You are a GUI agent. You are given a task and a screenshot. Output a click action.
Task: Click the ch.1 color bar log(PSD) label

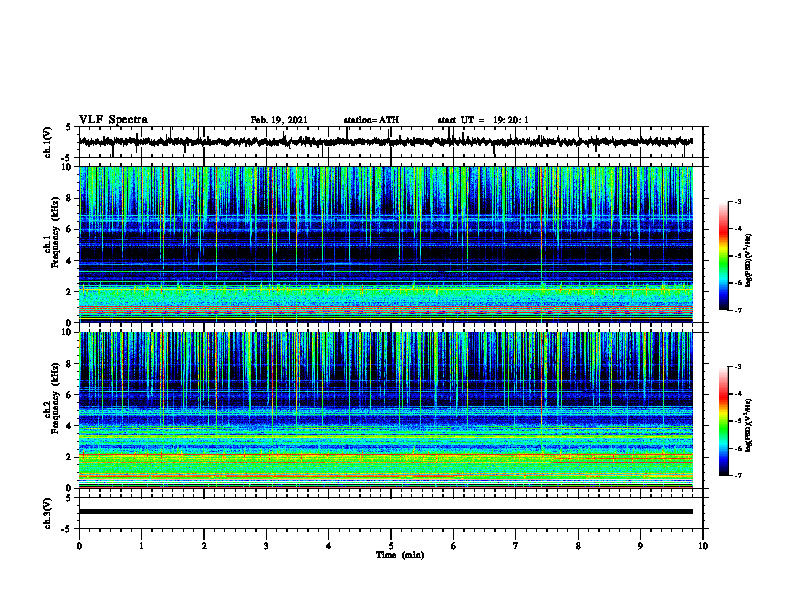tap(749, 261)
